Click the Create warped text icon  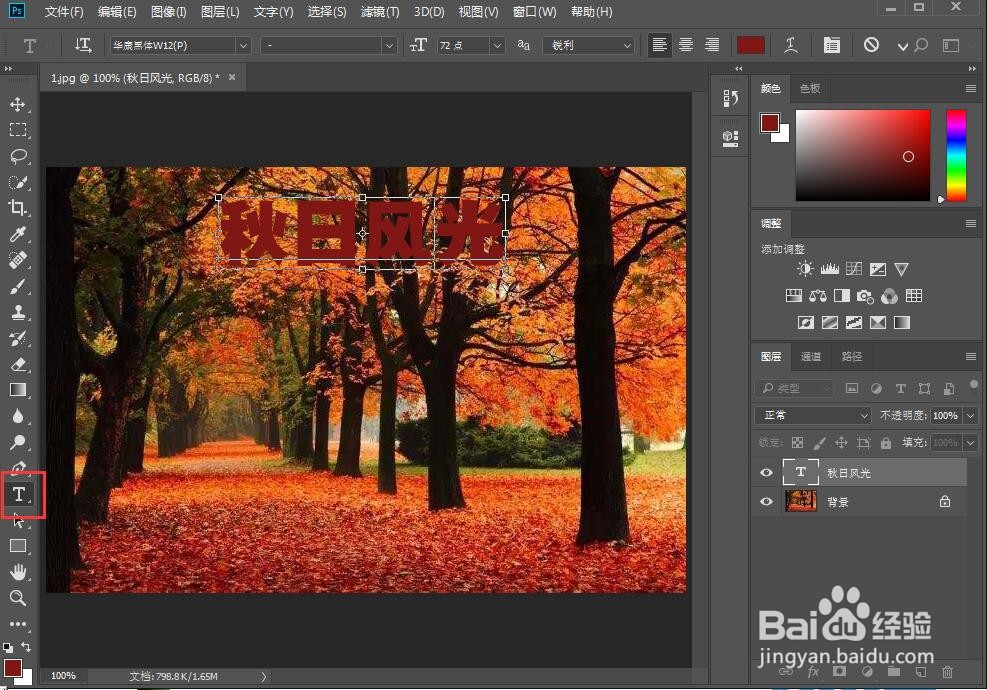(x=791, y=45)
